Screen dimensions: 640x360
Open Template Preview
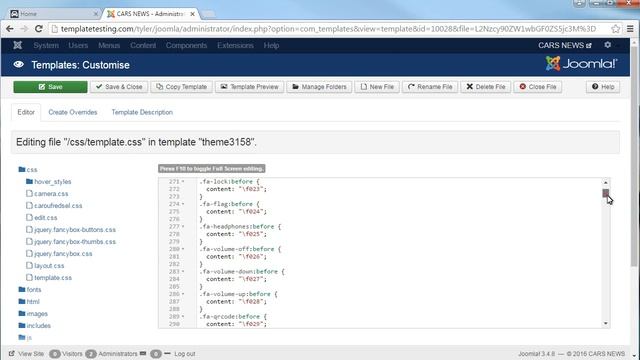[x=249, y=87]
